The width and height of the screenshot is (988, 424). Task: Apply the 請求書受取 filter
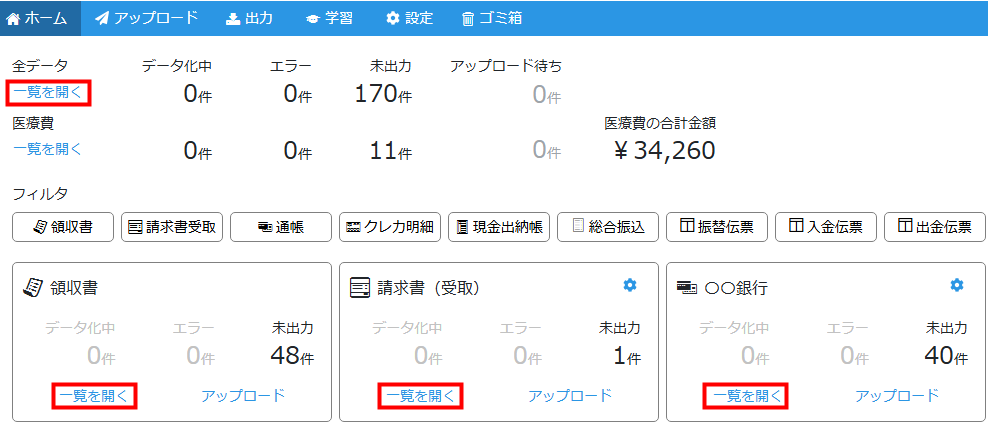(x=171, y=227)
